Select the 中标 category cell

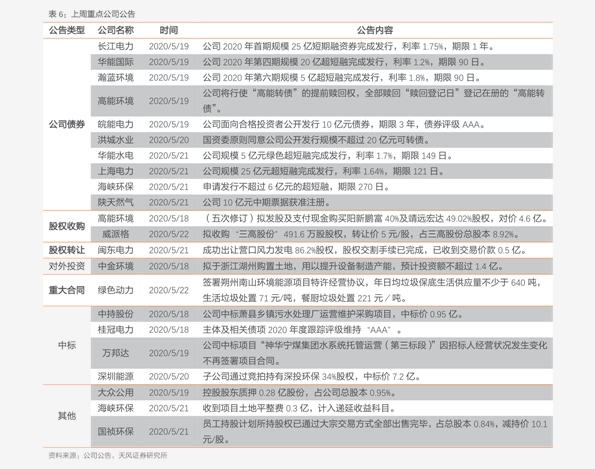pyautogui.click(x=67, y=345)
